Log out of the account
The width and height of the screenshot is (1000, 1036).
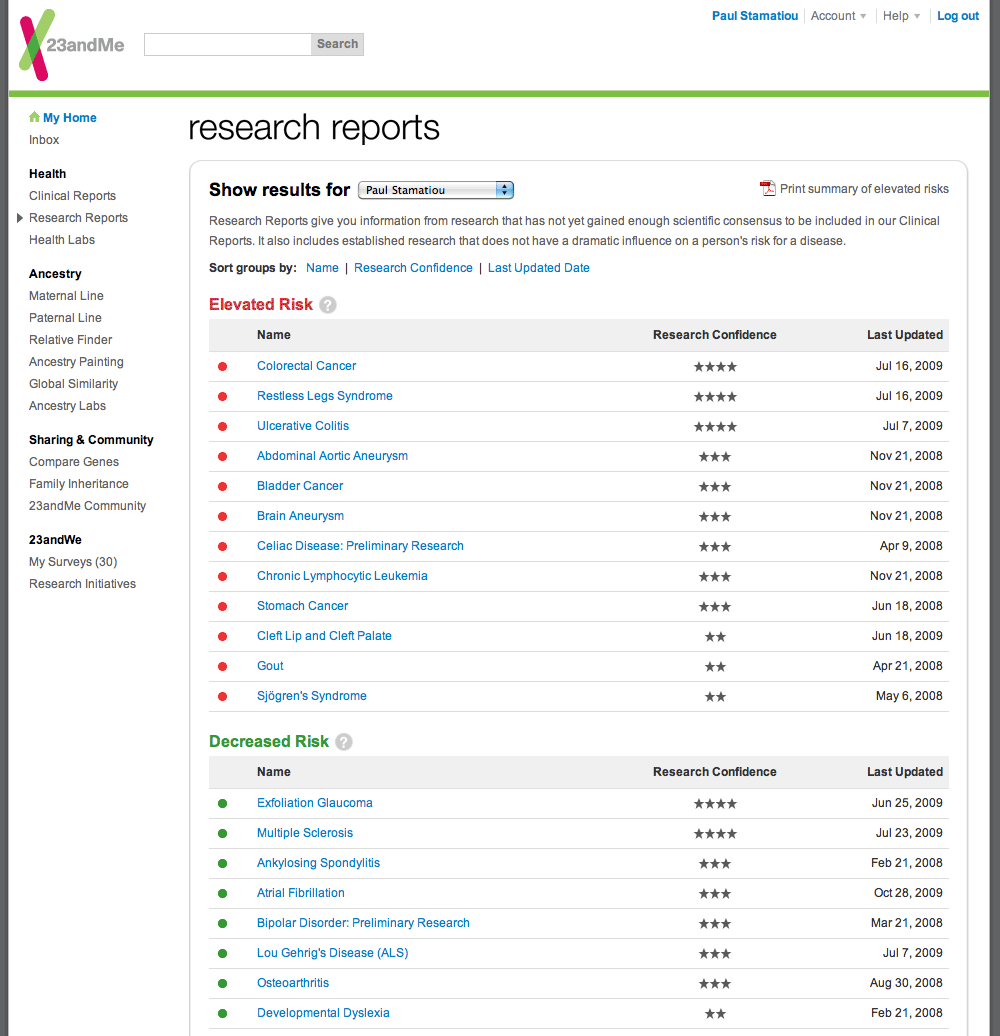coord(957,16)
